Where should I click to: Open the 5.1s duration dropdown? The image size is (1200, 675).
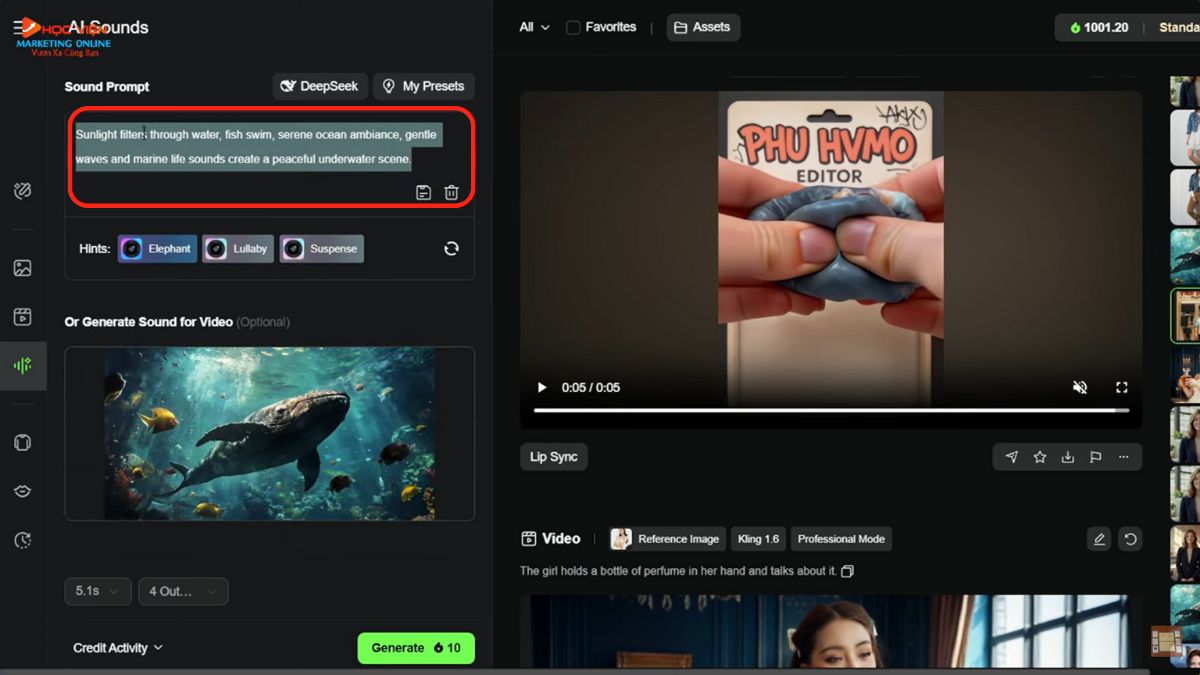coord(98,591)
